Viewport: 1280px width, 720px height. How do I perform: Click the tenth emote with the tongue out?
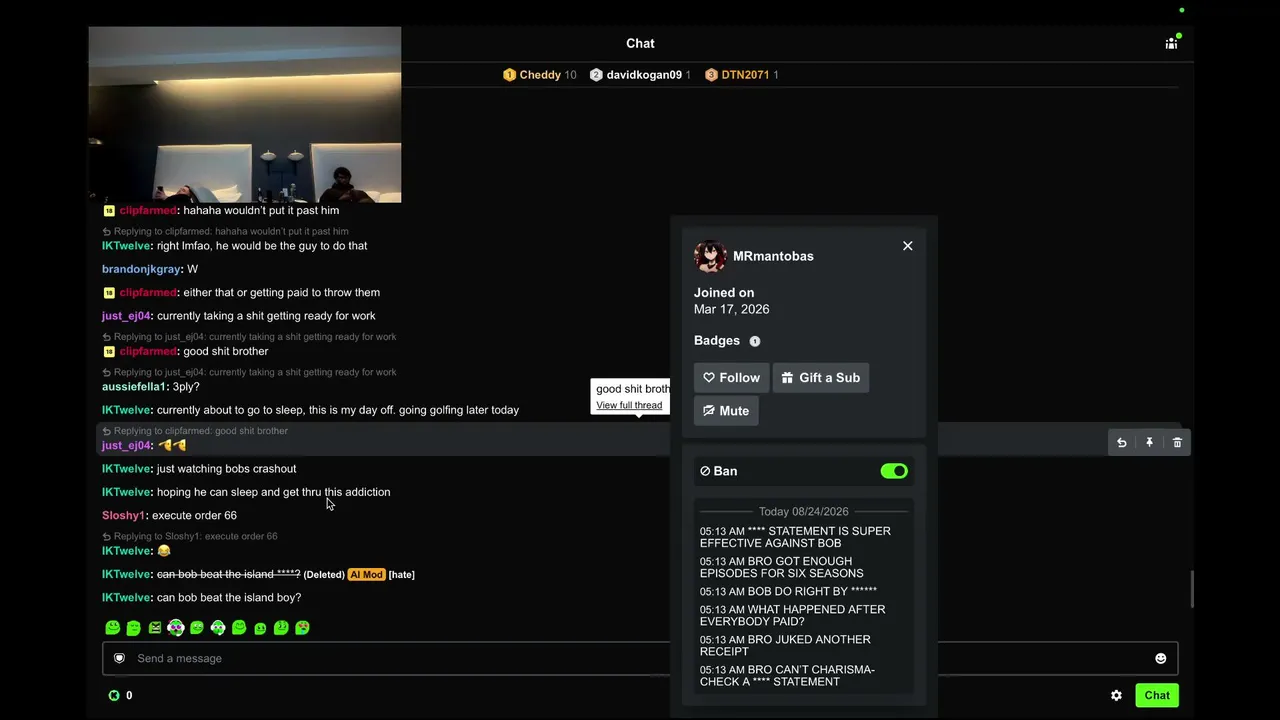(302, 628)
